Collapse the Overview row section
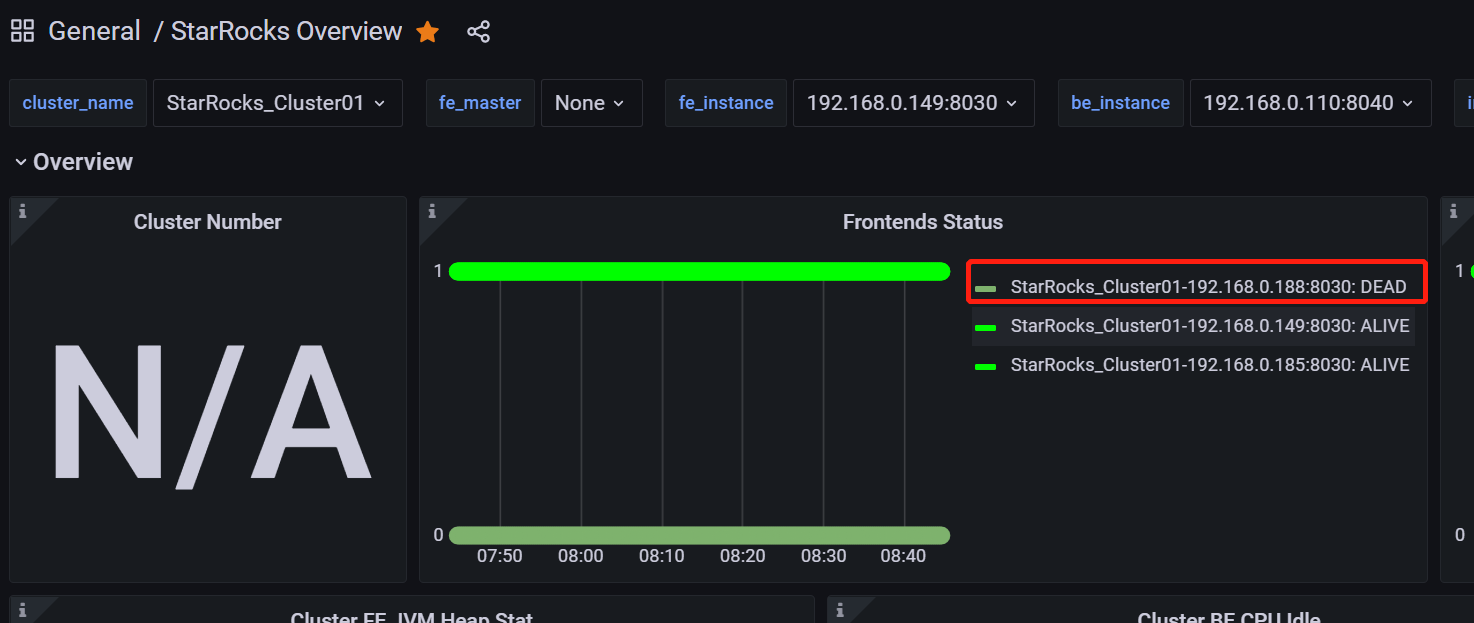The image size is (1474, 623). pos(73,162)
